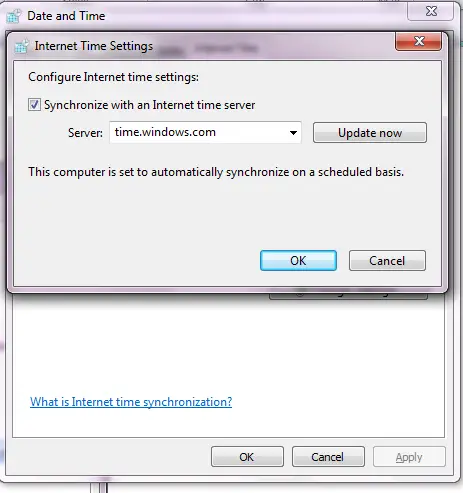Uncheck Synchronize with an Internet time server
This screenshot has width=463, height=493.
34,105
